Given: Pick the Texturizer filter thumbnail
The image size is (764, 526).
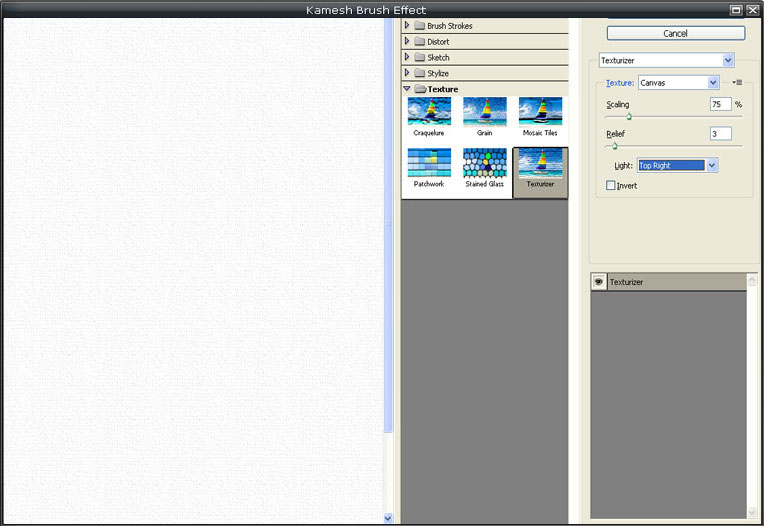Looking at the screenshot, I should (x=540, y=172).
